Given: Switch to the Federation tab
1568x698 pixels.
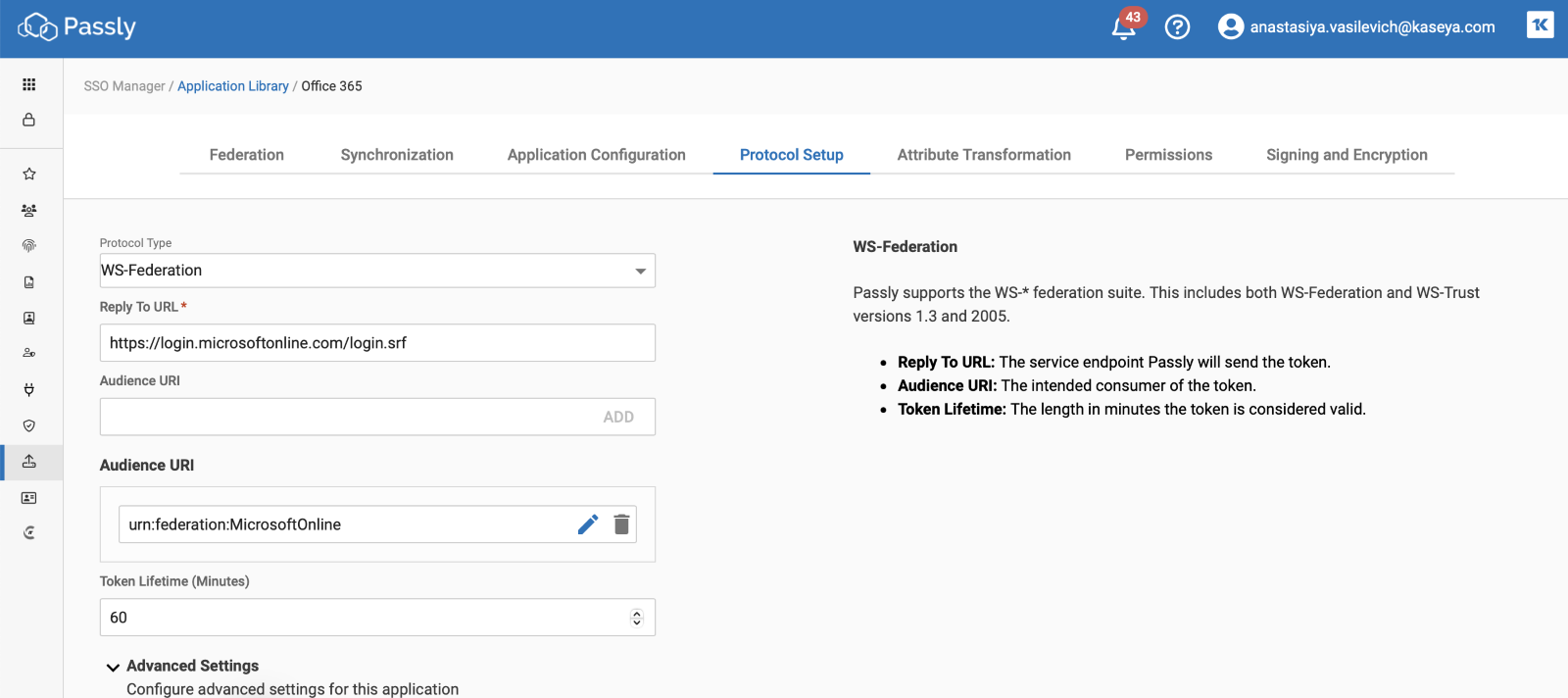Looking at the screenshot, I should click(x=247, y=155).
